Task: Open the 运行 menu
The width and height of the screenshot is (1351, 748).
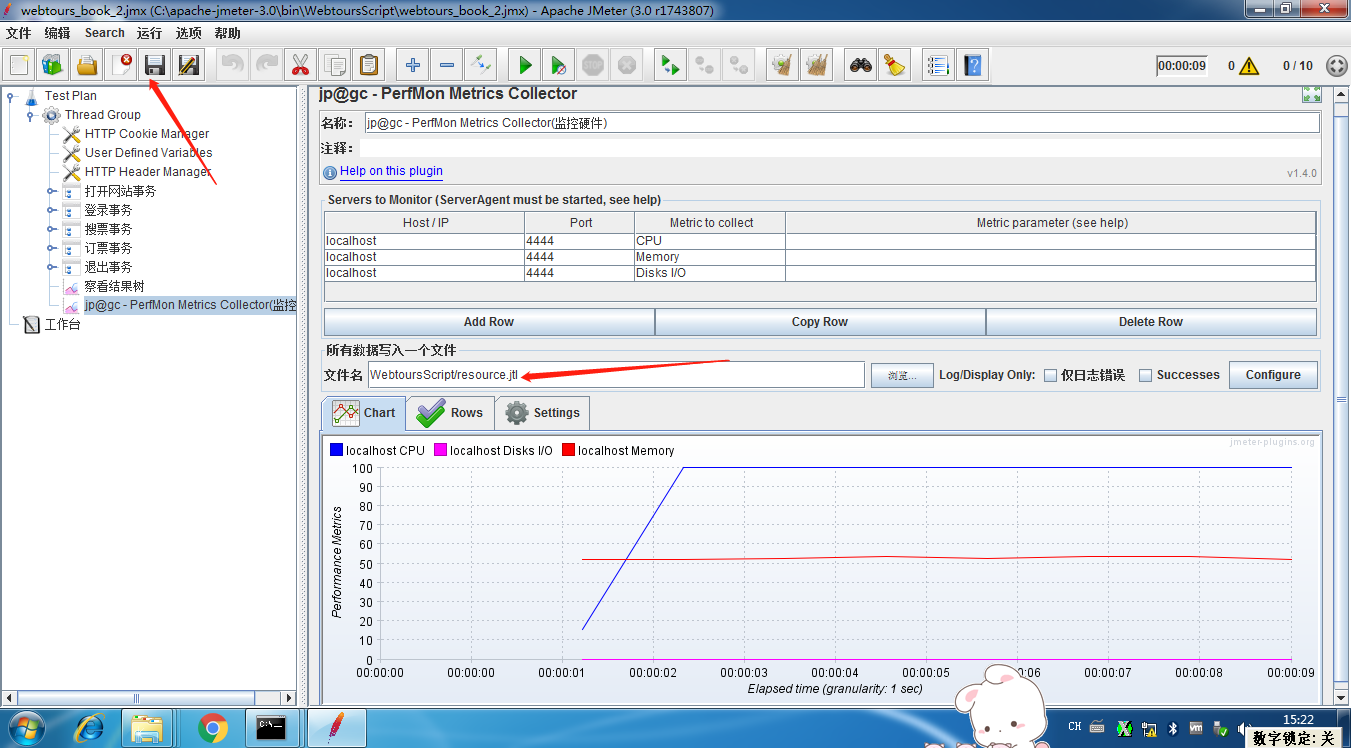Action: (150, 33)
